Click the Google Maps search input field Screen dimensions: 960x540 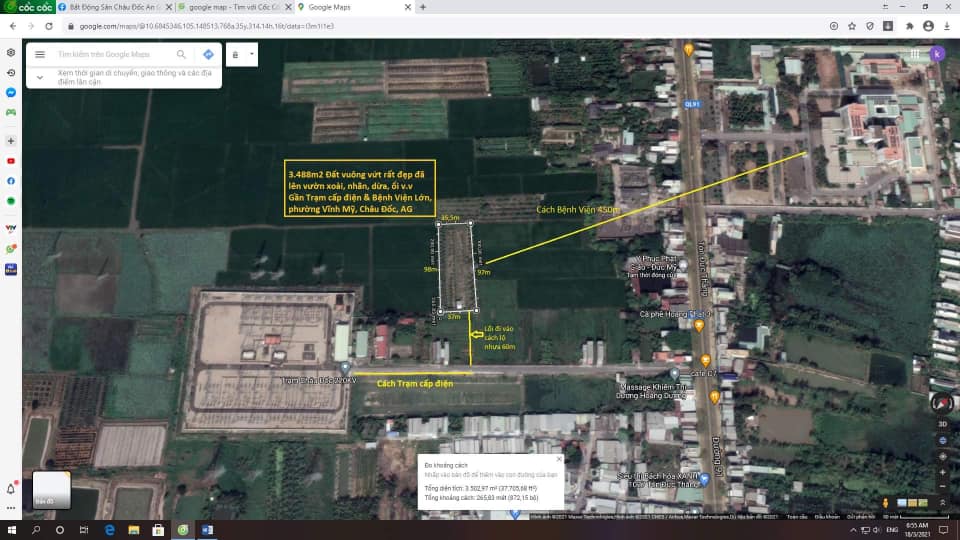(104, 54)
